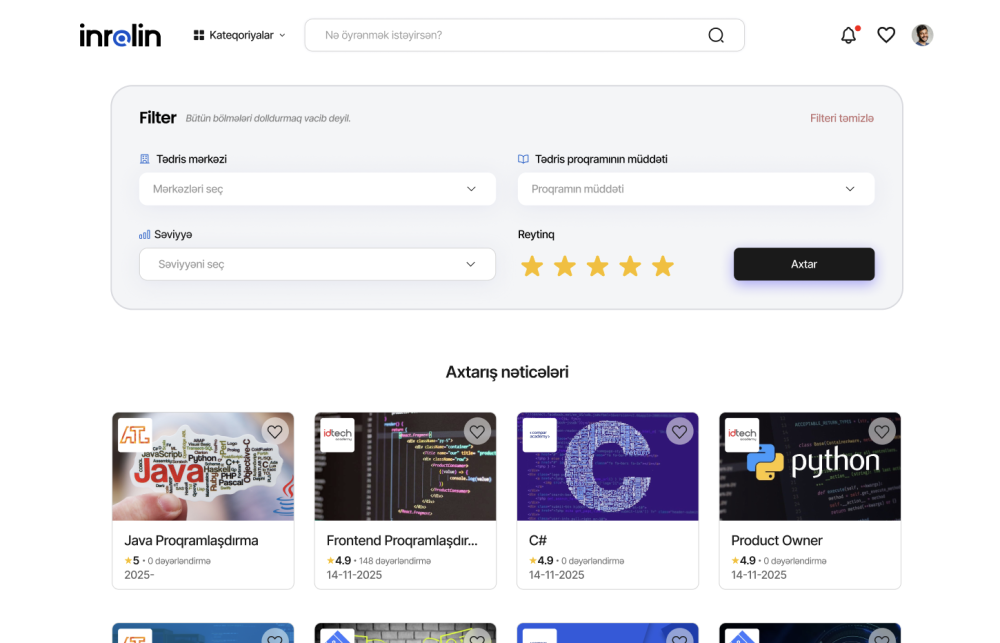Expand the Səviyyəni seç dropdown
The height and width of the screenshot is (643, 1000).
click(317, 264)
